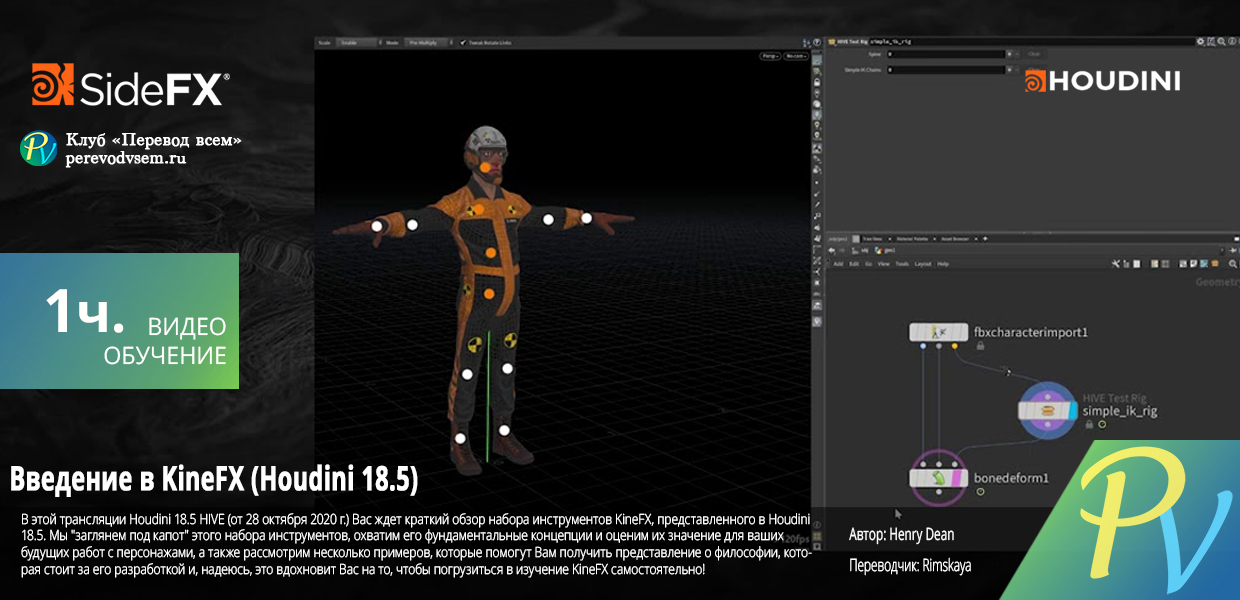Click the network editor forward arrow

click(x=842, y=250)
